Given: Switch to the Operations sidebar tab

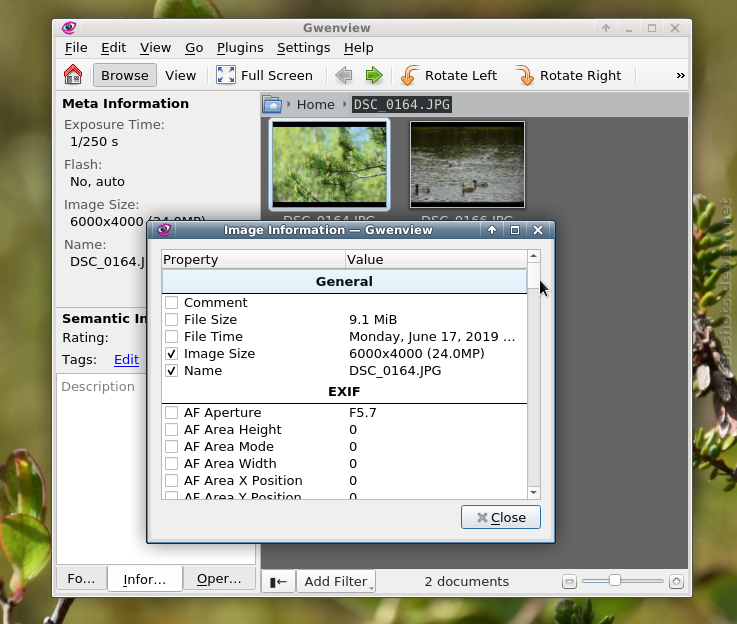Looking at the screenshot, I should point(219,578).
